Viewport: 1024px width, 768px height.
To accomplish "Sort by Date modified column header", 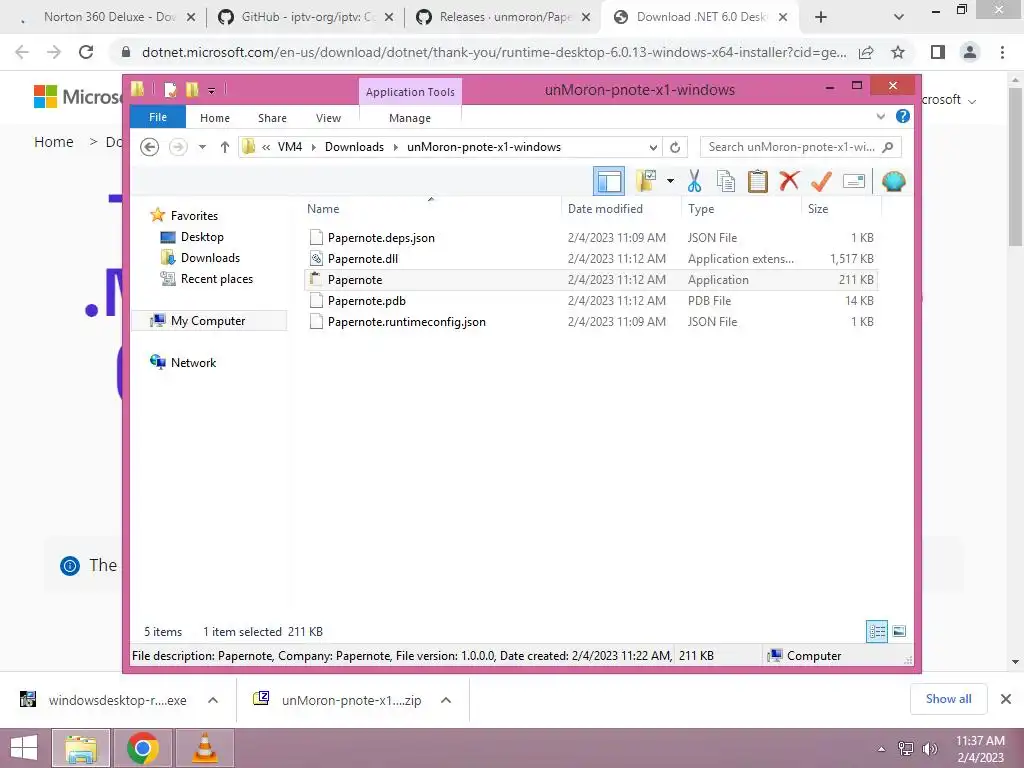I will [x=620, y=208].
